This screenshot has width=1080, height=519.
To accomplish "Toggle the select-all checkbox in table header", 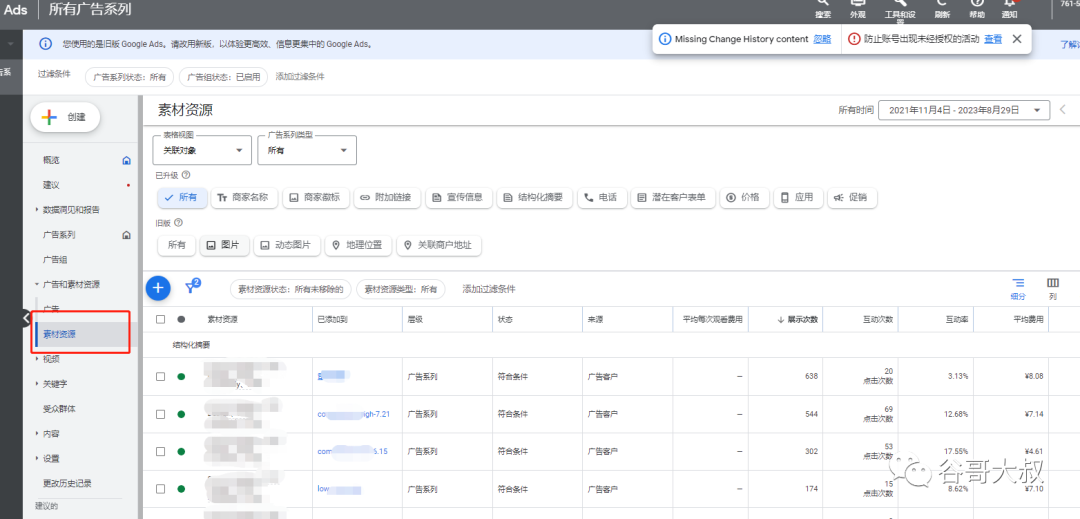I will (160, 320).
